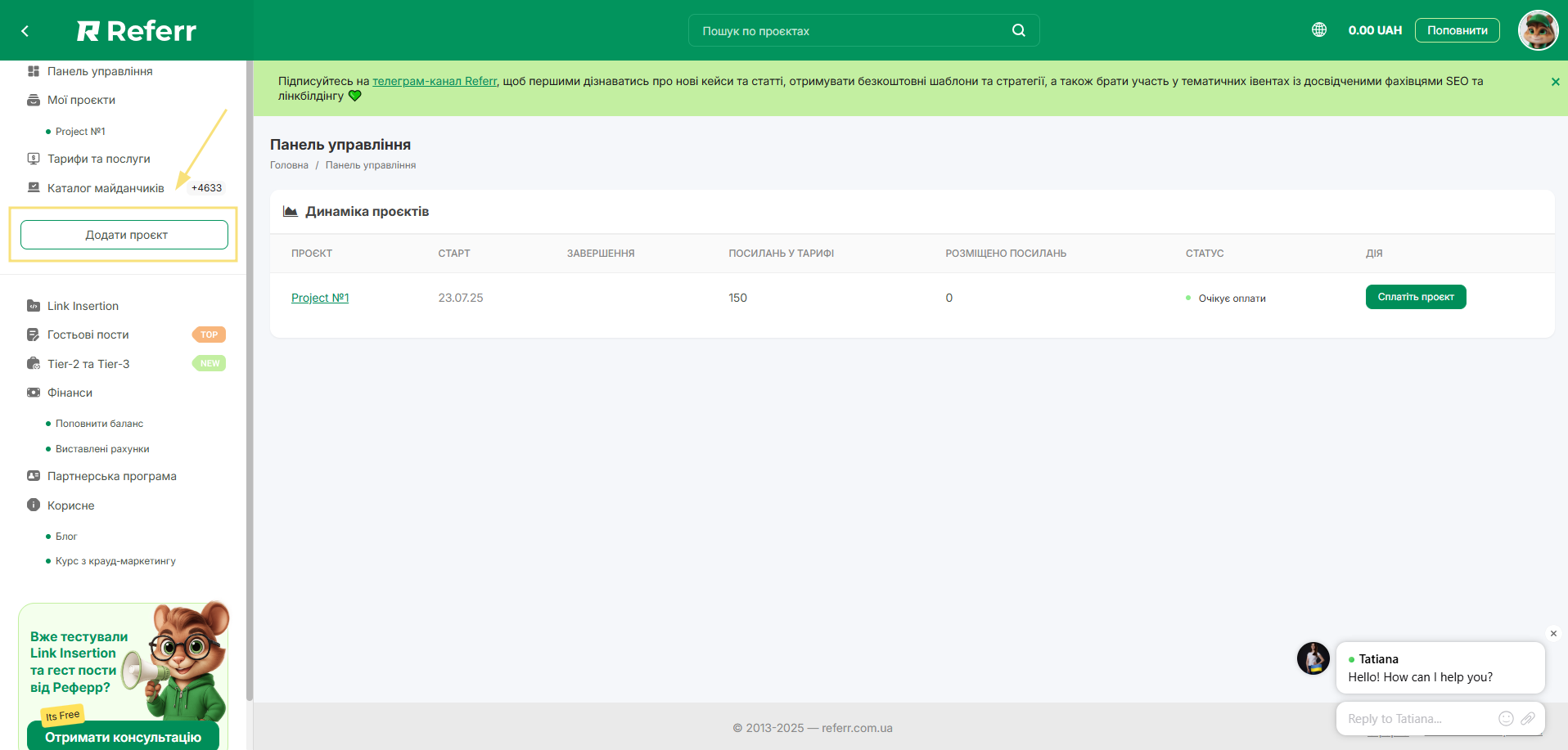Collapse sidebar with back arrow icon

[x=25, y=31]
